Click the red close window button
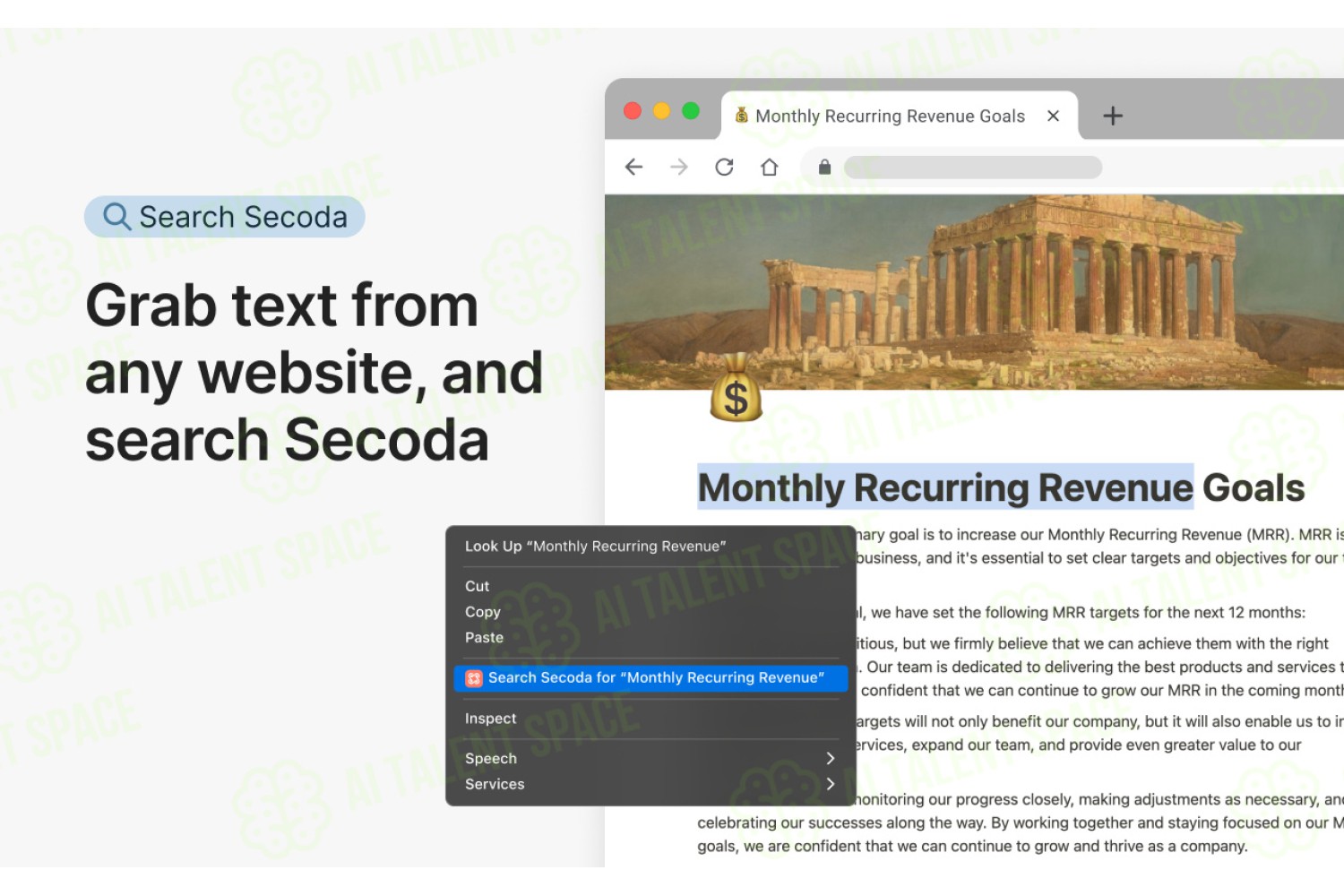The image size is (1344, 896). click(x=633, y=110)
